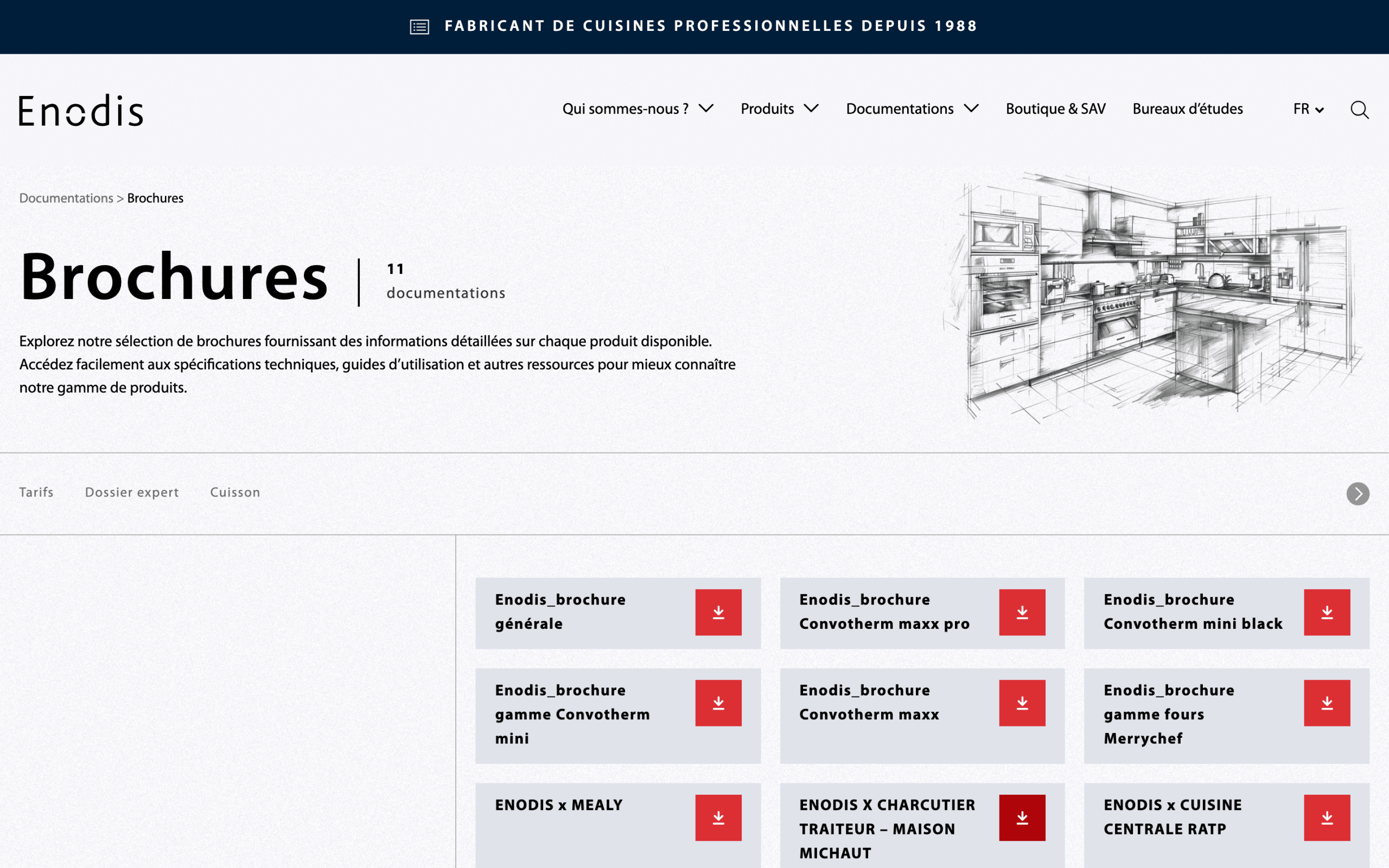Image resolution: width=1389 pixels, height=868 pixels.
Task: Open the search magnifier icon
Action: (1359, 110)
